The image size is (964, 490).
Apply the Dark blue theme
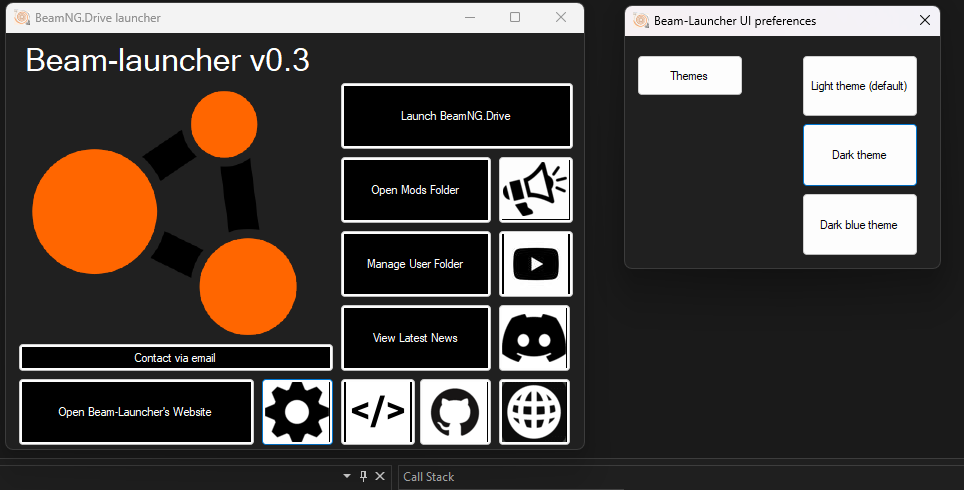click(859, 224)
